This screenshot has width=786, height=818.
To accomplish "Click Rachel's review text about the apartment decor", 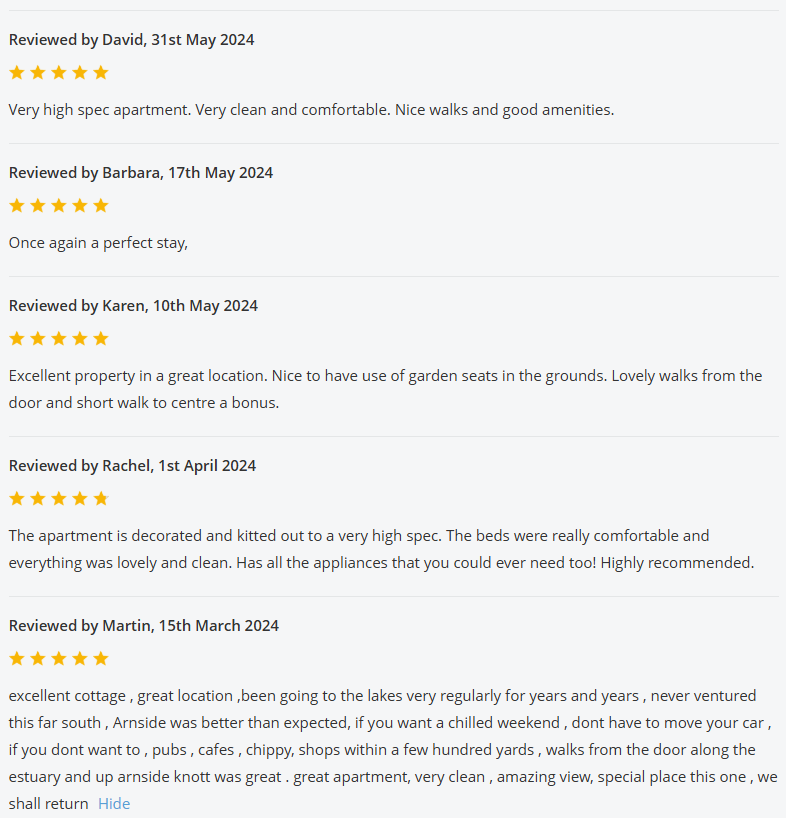I will pyautogui.click(x=380, y=549).
